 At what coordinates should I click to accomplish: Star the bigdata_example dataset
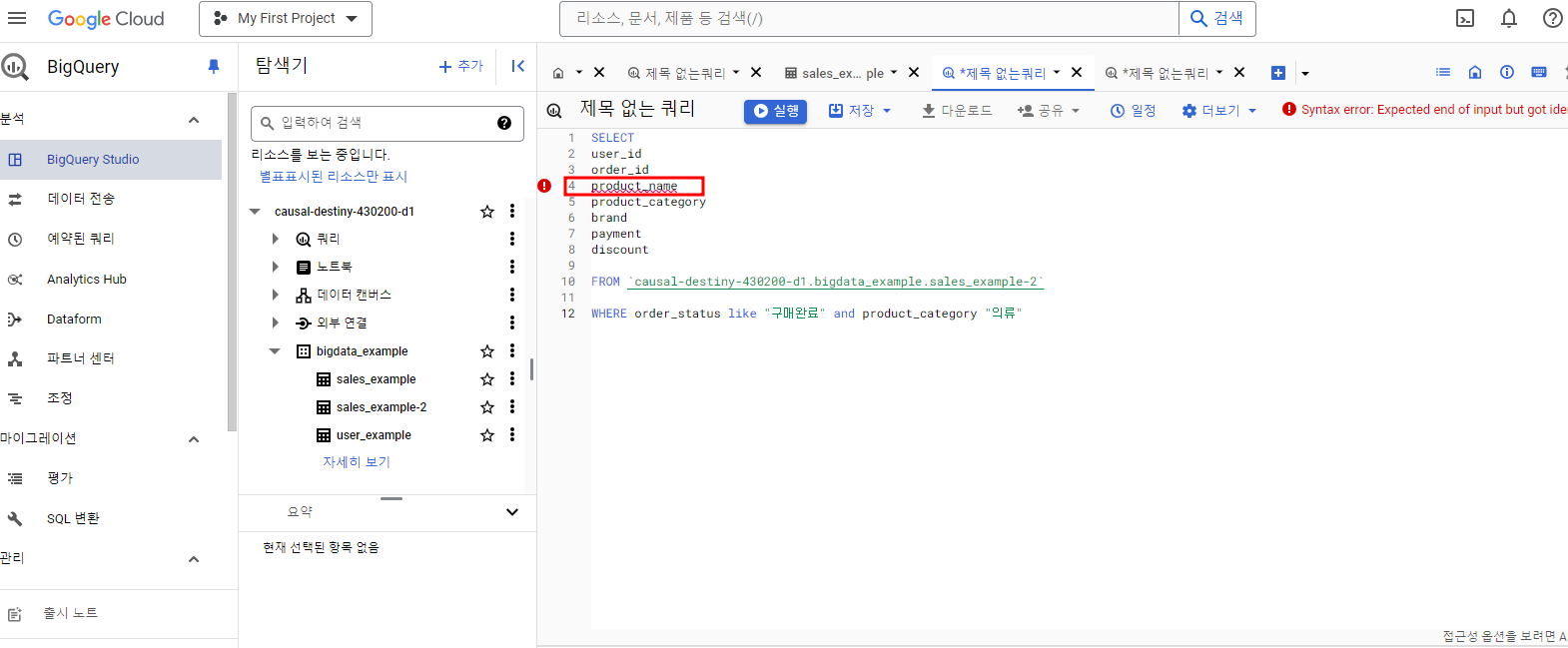click(487, 351)
